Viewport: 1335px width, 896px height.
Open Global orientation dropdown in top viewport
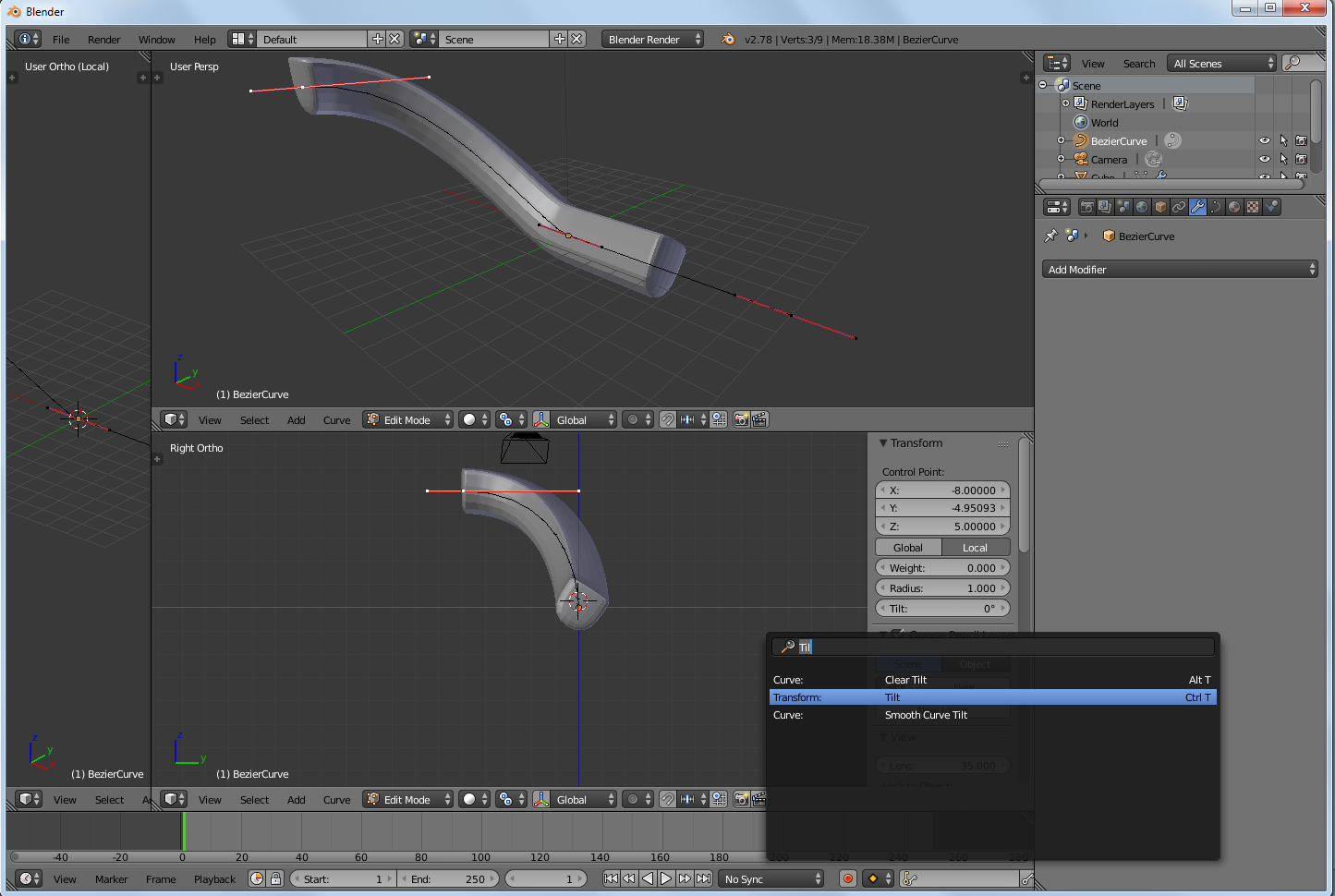tap(583, 419)
